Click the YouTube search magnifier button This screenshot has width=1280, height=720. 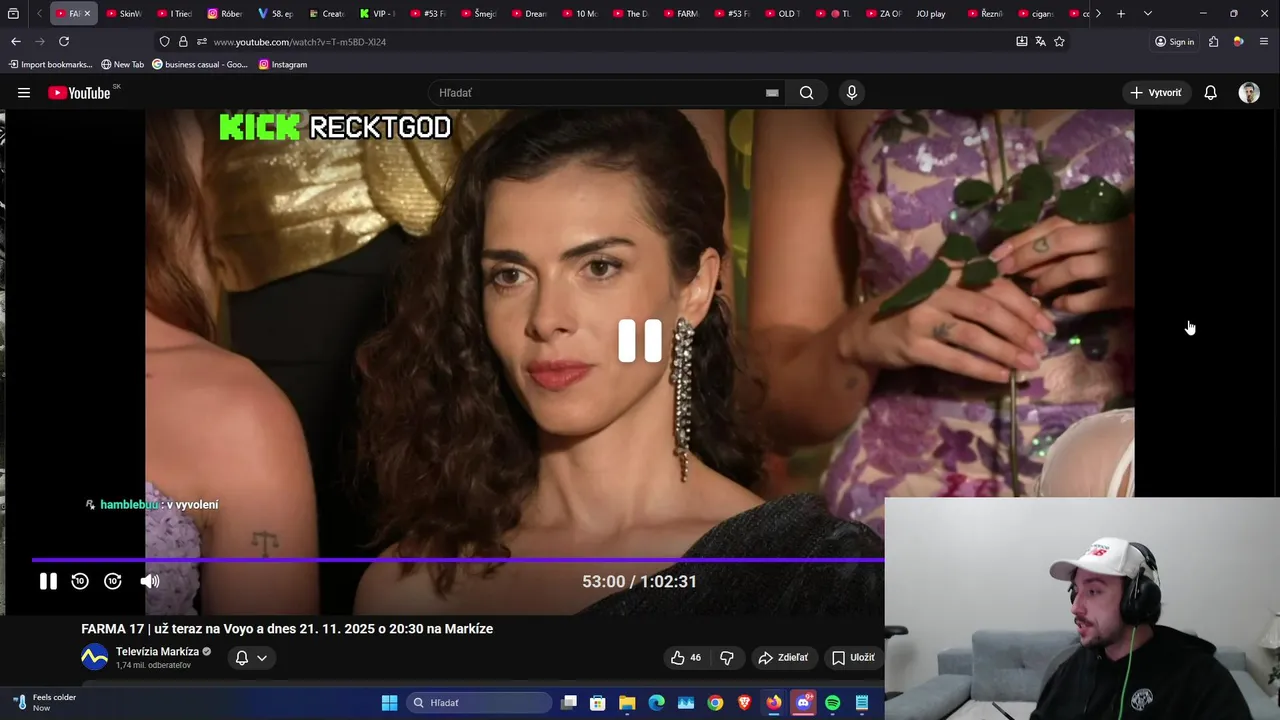tap(806, 93)
